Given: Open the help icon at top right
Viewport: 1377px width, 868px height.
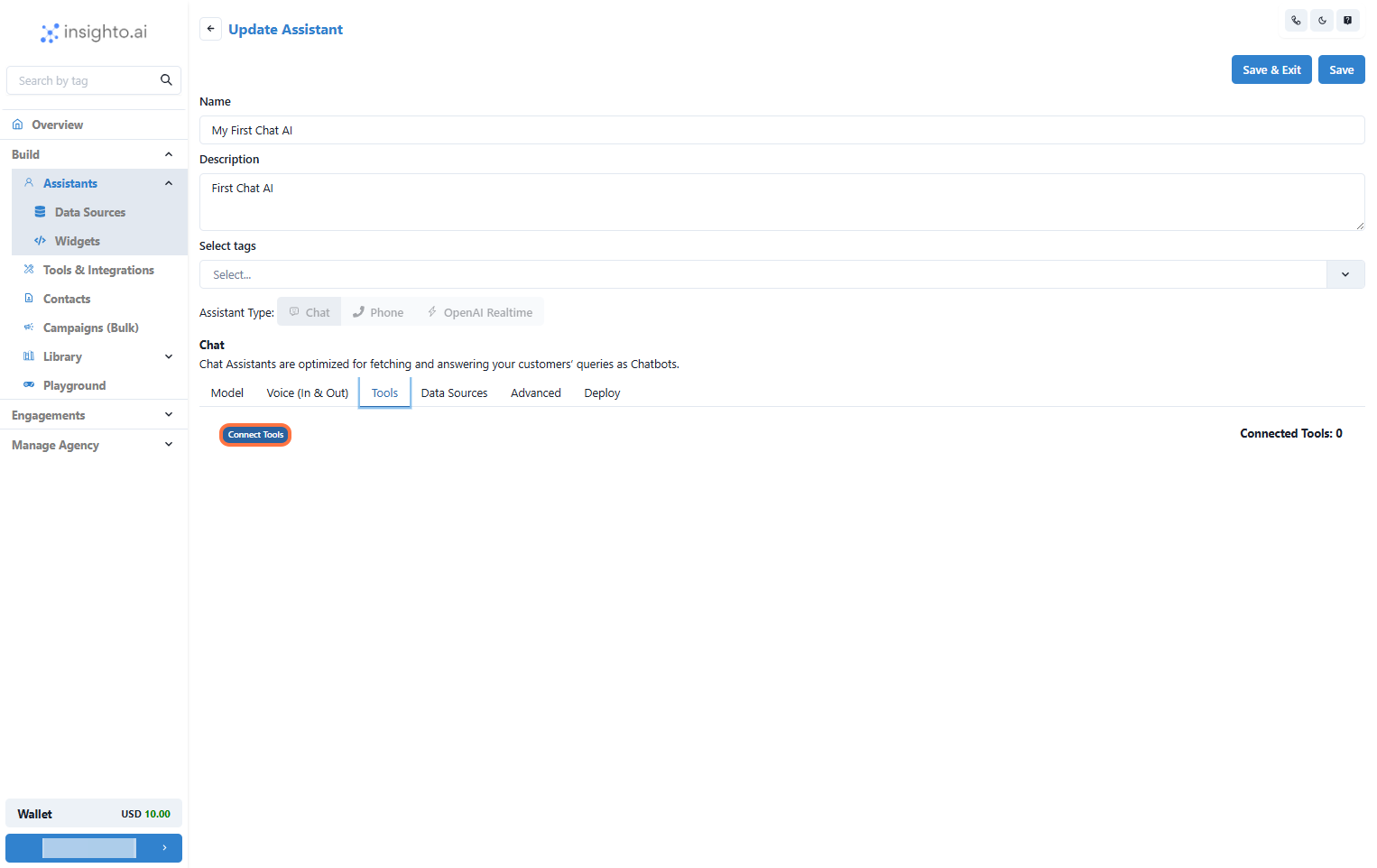Looking at the screenshot, I should click(1348, 20).
